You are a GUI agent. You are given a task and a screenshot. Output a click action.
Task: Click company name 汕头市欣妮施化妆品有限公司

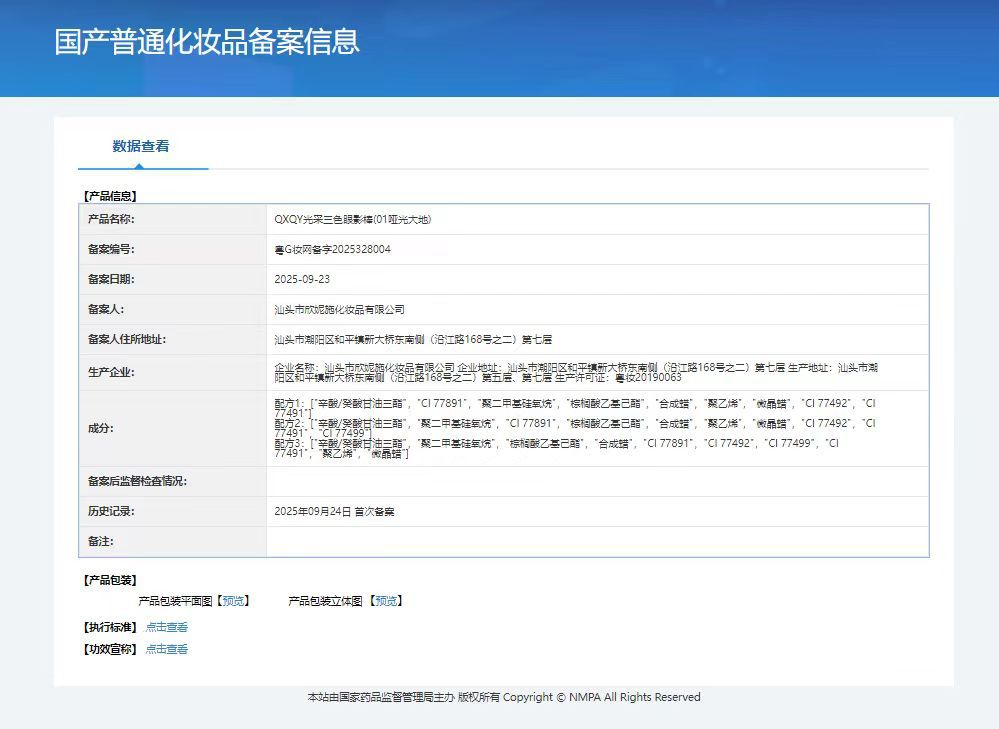(x=340, y=310)
